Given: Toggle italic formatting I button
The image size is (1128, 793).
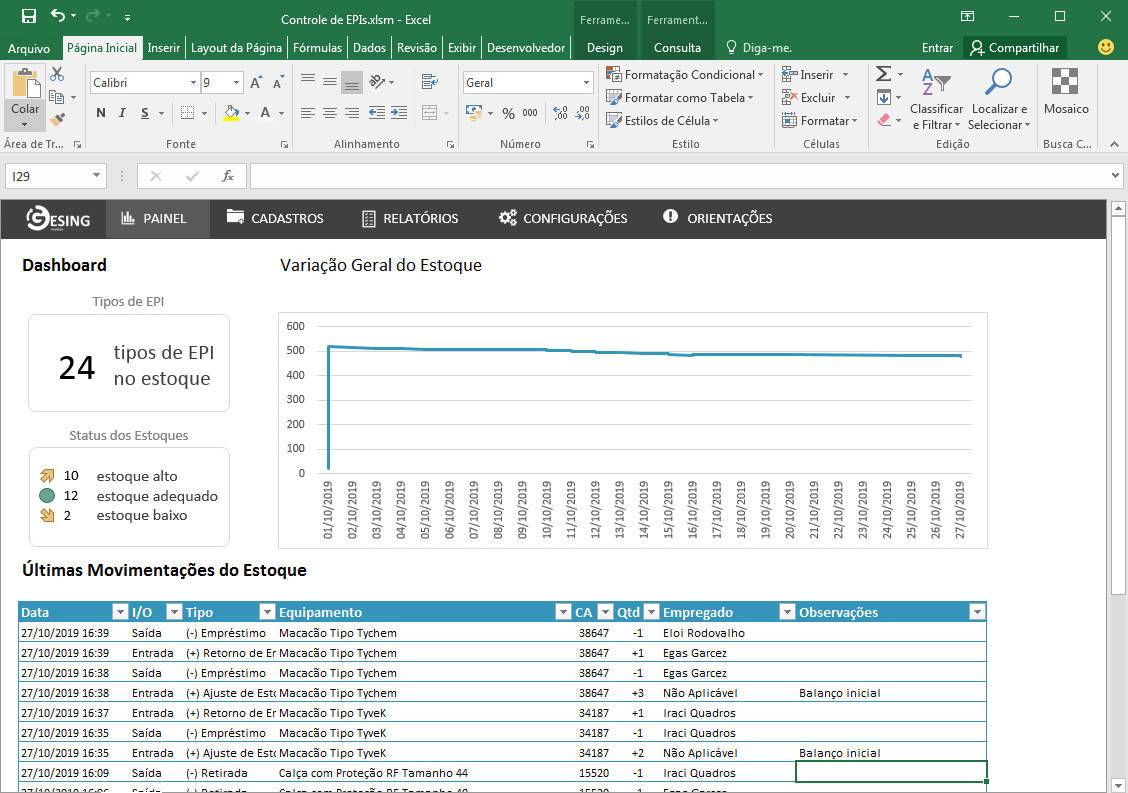Looking at the screenshot, I should pyautogui.click(x=122, y=113).
